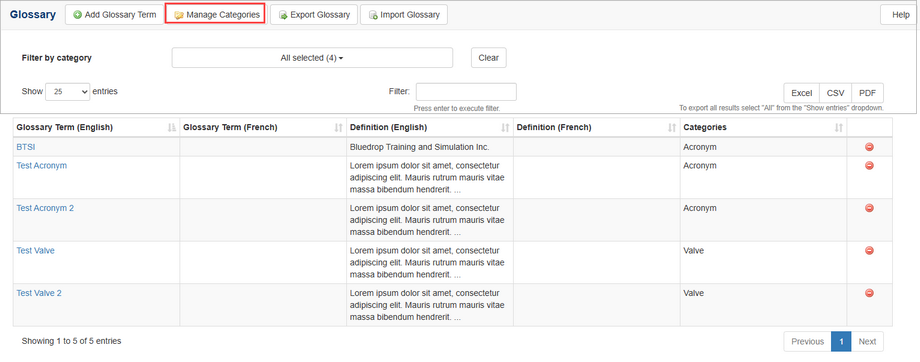Click the Valve category of Test Valve row
The height and width of the screenshot is (362, 920).
tap(694, 251)
